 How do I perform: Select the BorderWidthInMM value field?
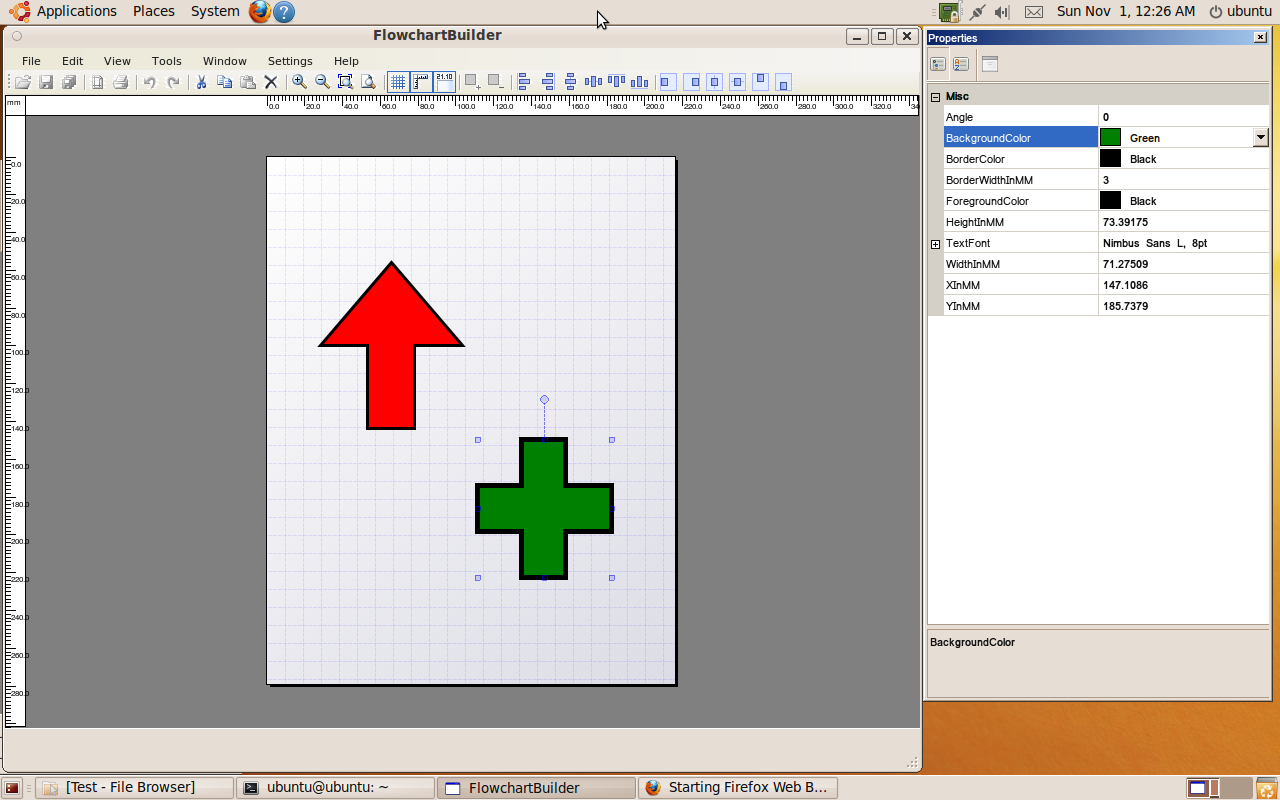1184,180
